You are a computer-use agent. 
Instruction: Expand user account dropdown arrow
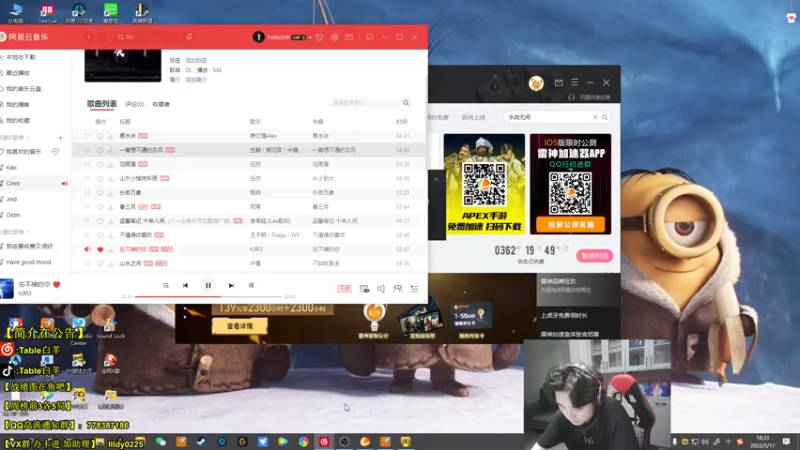pyautogui.click(x=310, y=37)
